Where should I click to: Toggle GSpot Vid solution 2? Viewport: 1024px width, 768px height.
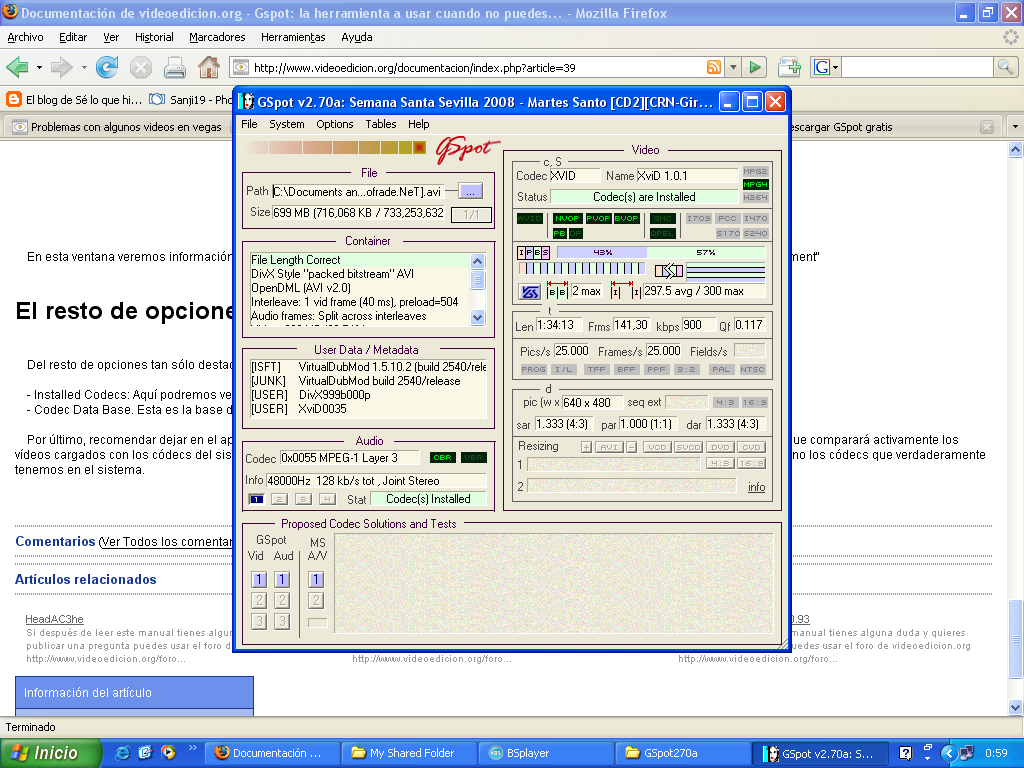[259, 600]
